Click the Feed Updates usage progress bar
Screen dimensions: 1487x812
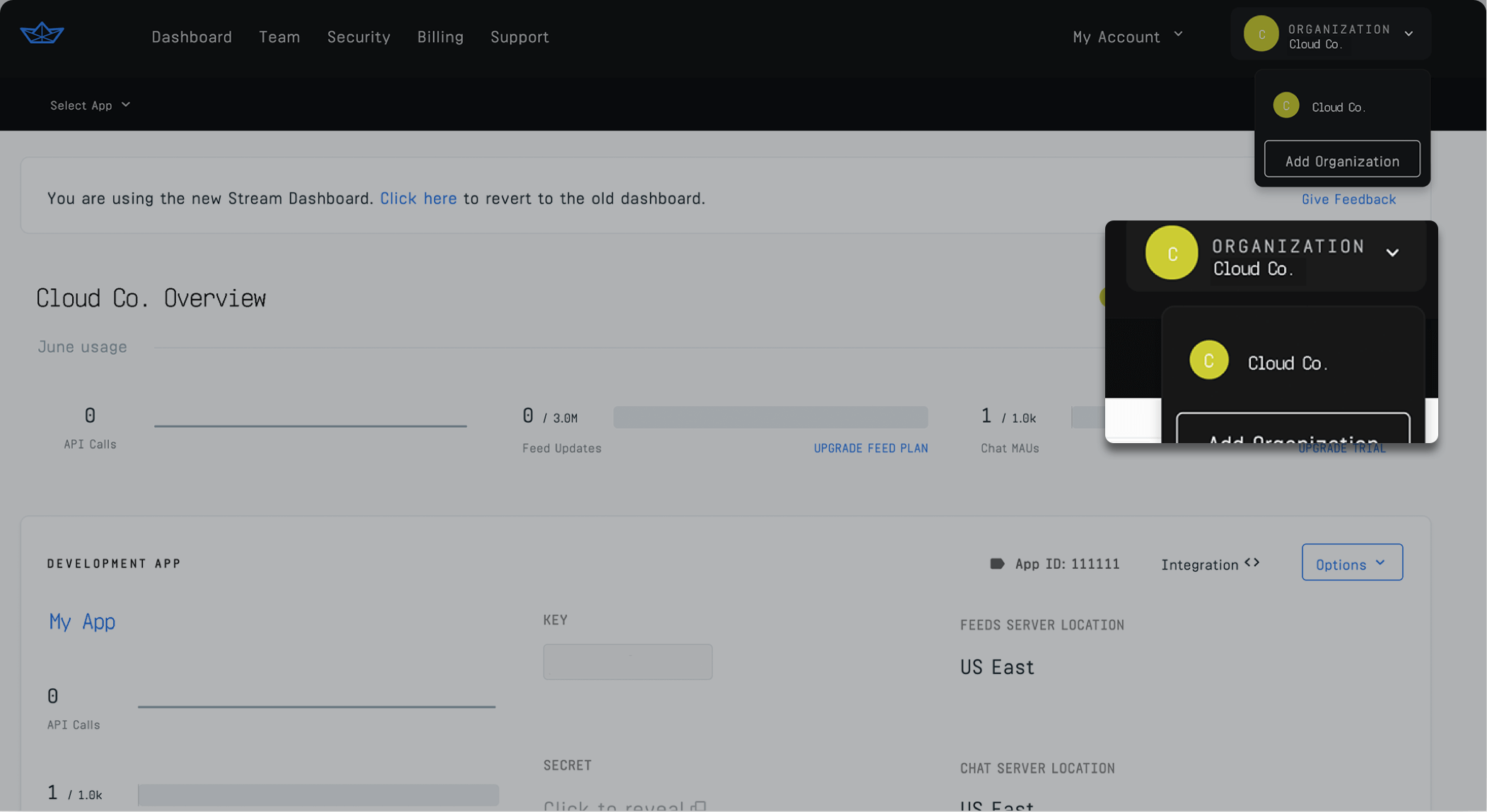pyautogui.click(x=770, y=417)
